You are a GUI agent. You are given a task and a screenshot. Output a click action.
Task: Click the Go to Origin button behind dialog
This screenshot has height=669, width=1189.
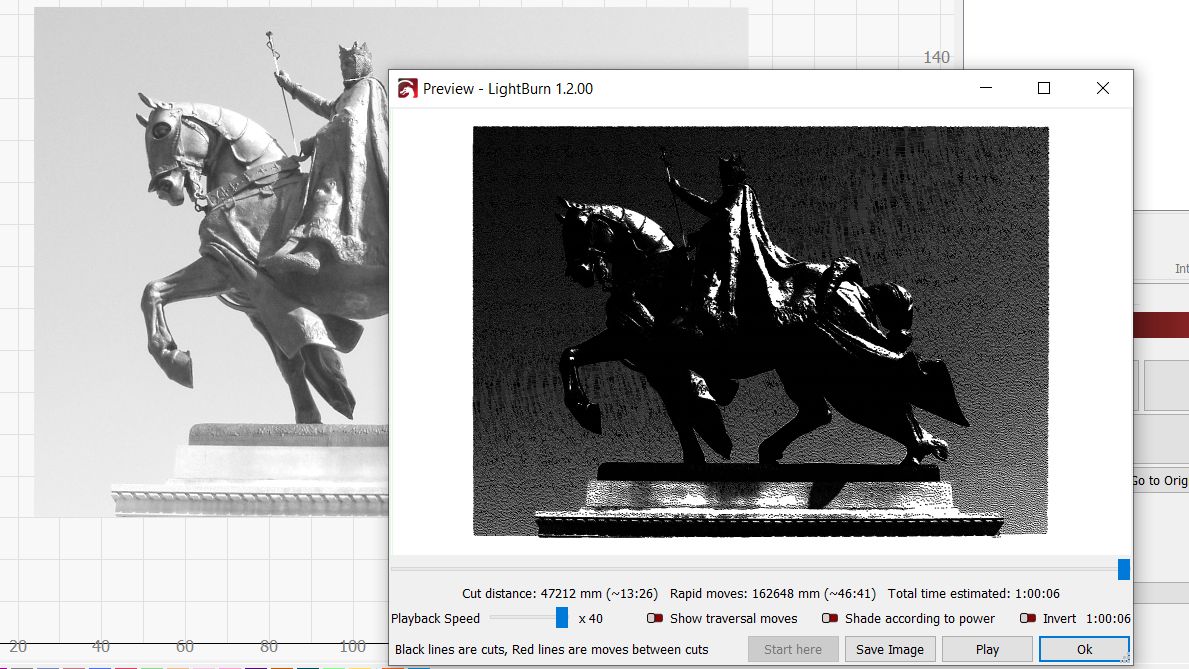click(x=1160, y=481)
